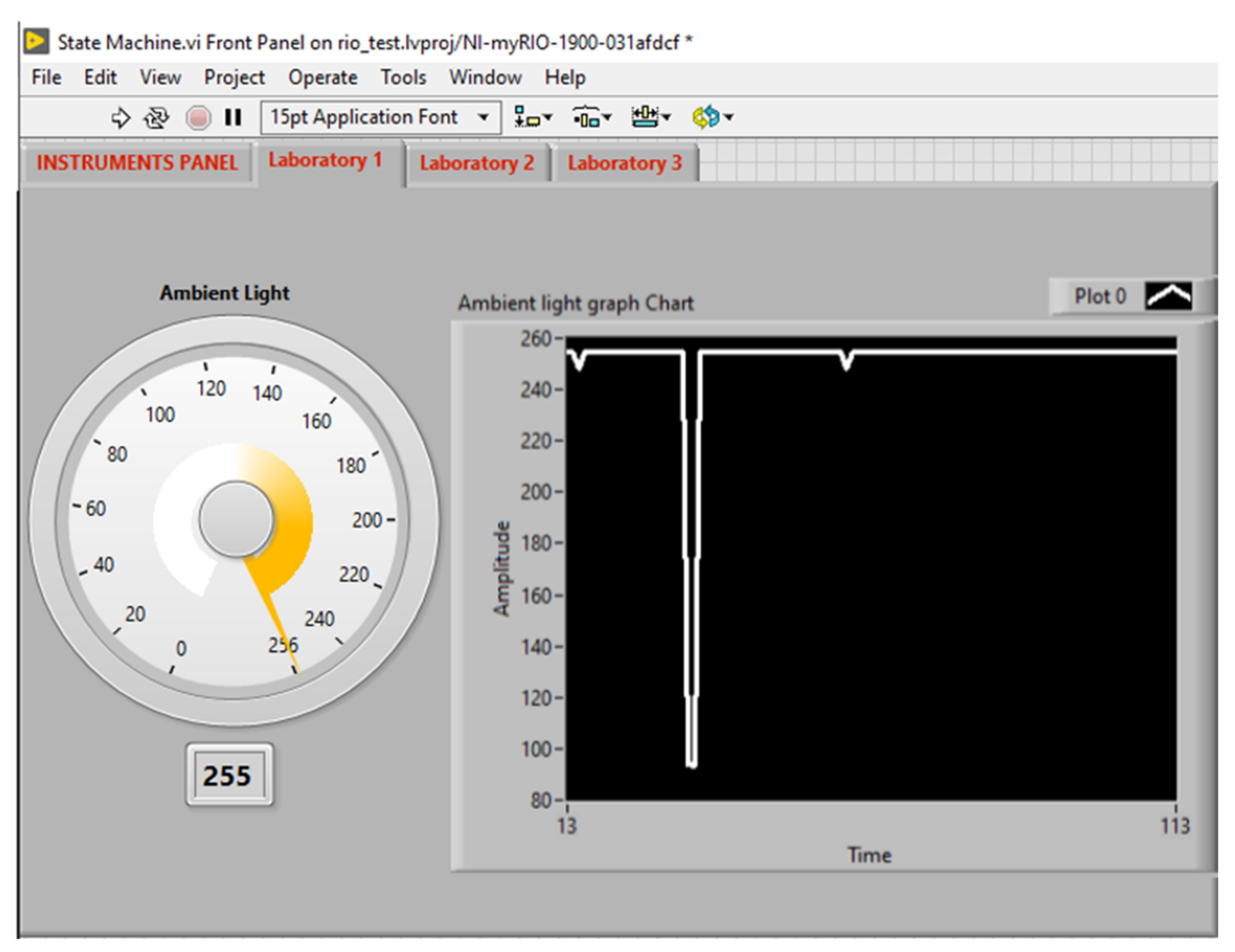Open the Align Objects tool
This screenshot has width=1235, height=952.
pos(527,118)
